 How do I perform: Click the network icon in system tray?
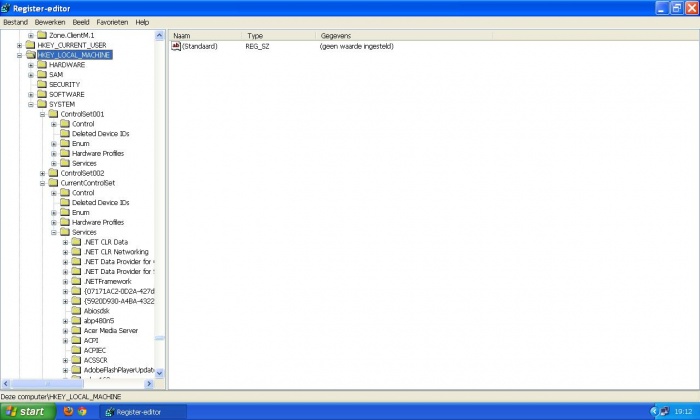click(x=665, y=411)
